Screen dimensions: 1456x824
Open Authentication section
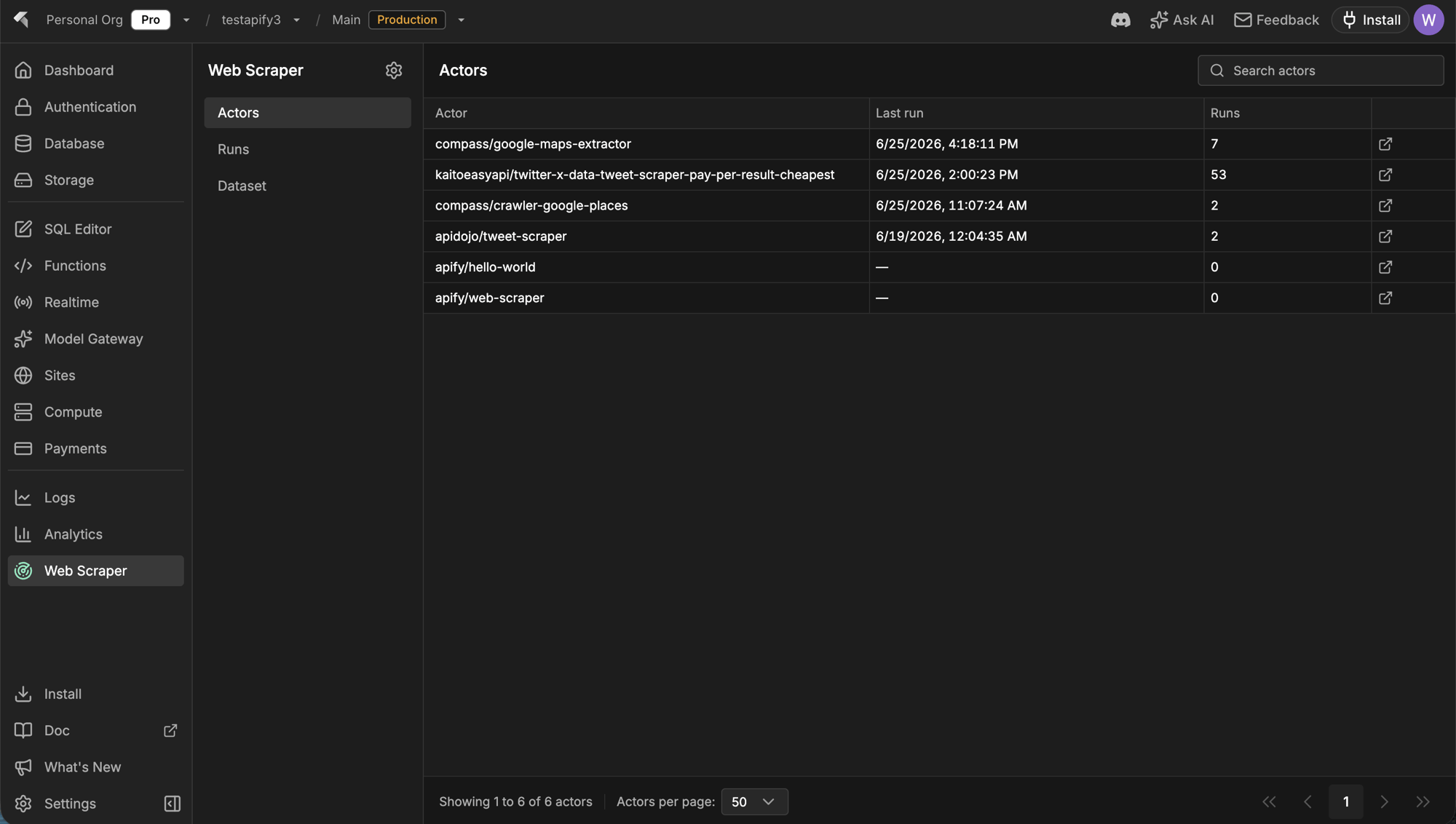point(96,107)
